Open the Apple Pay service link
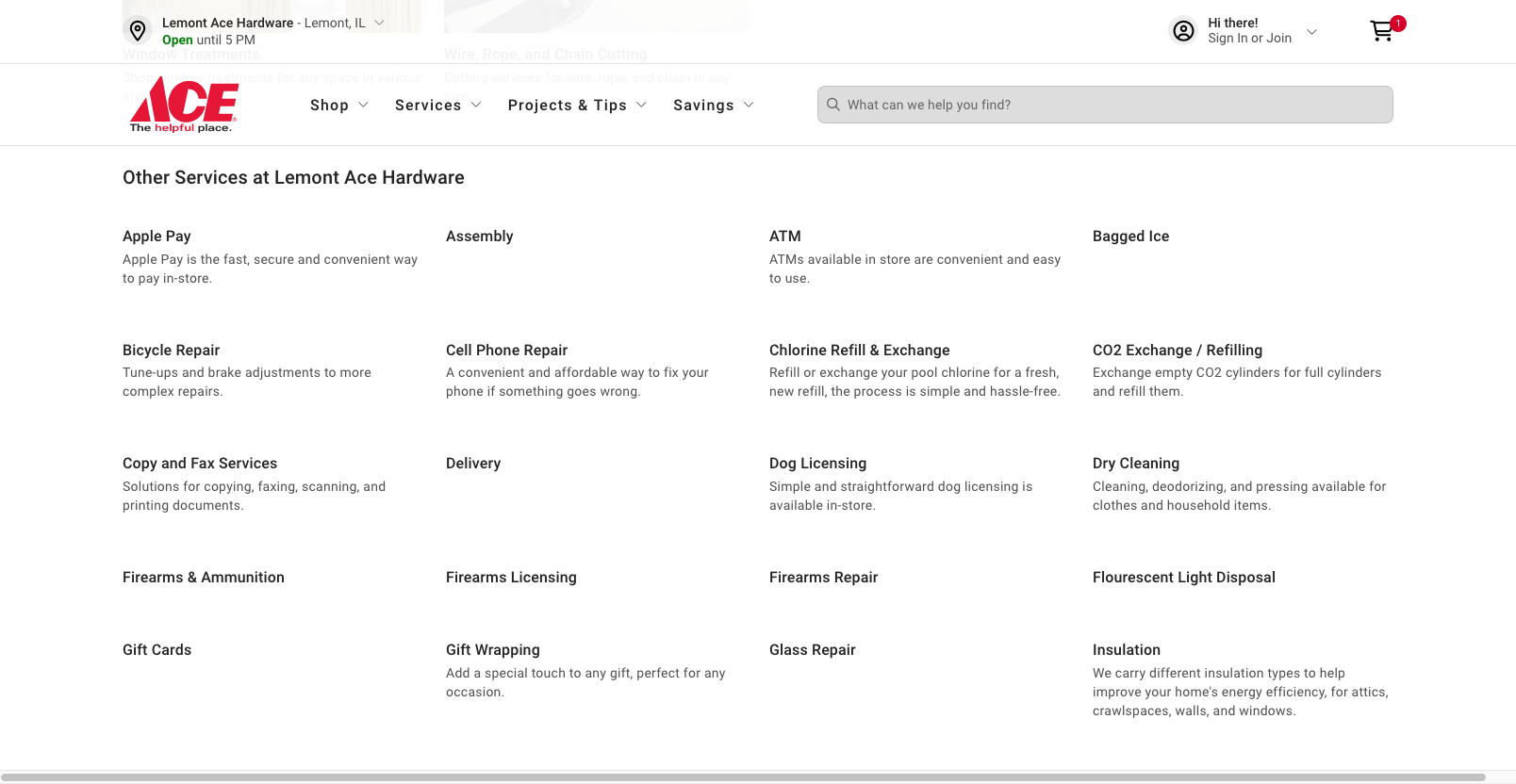The height and width of the screenshot is (784, 1516). click(157, 237)
